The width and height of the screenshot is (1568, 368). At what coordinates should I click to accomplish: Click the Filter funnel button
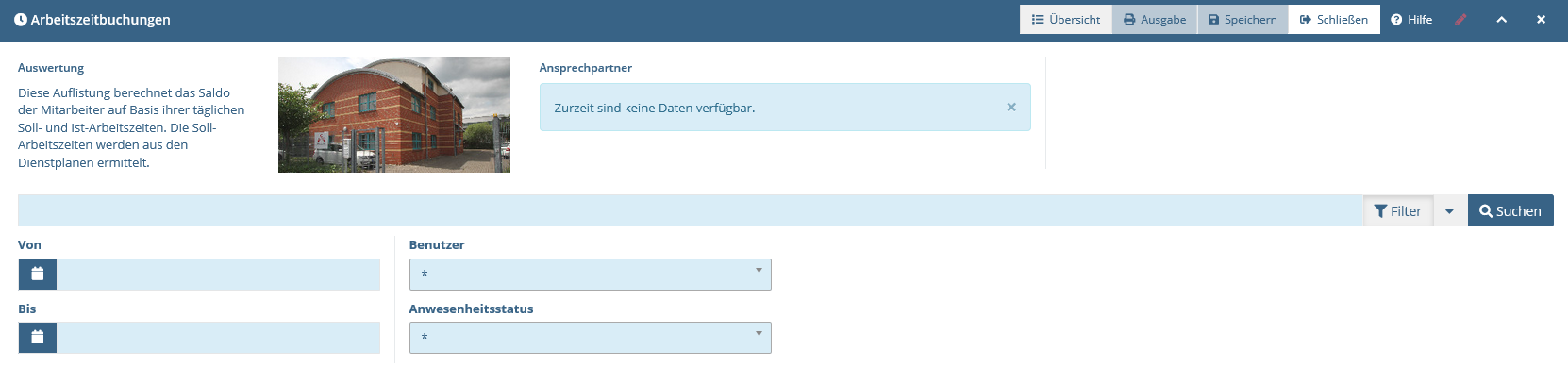coord(1398,211)
